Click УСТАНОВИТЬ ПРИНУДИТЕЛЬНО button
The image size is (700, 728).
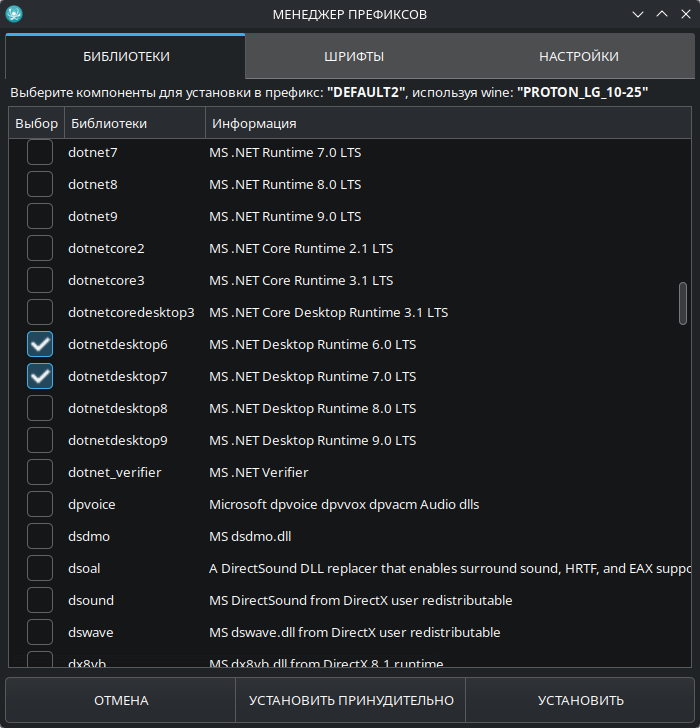point(351,700)
